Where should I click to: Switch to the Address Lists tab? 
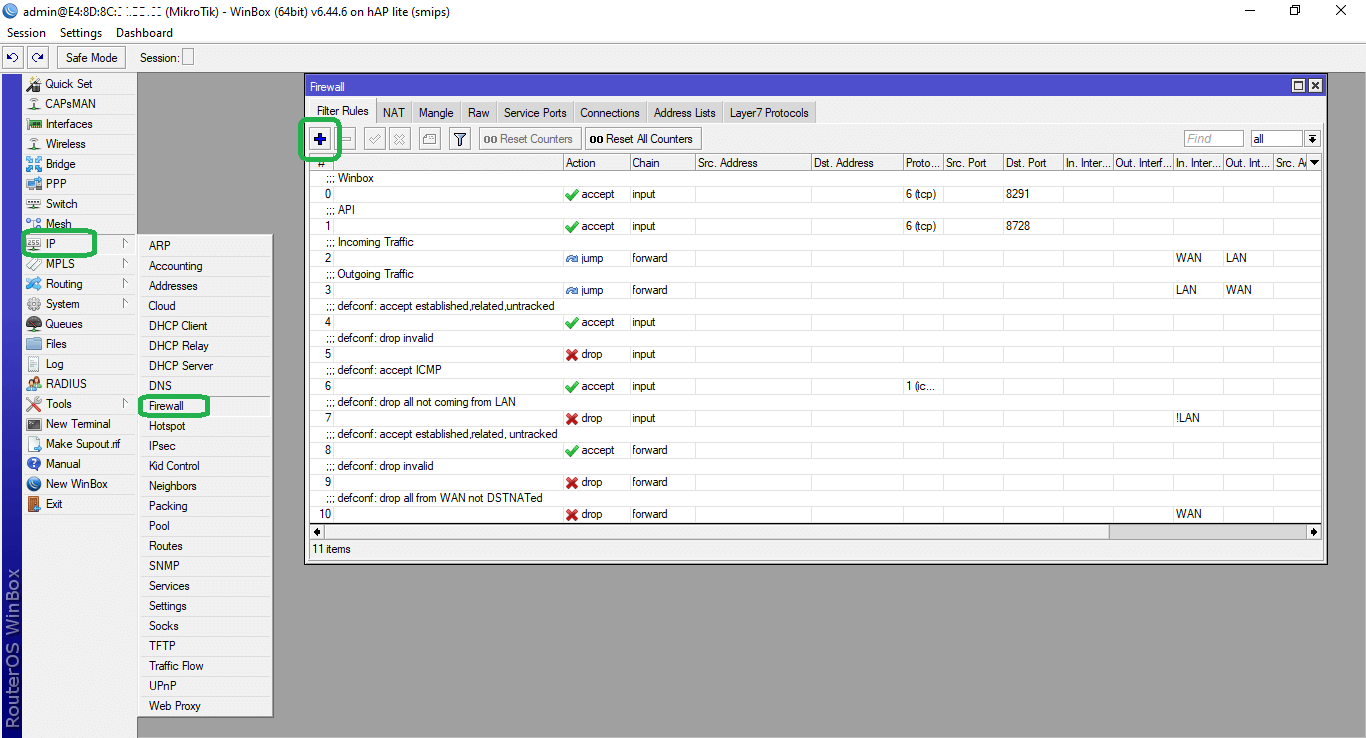(x=685, y=113)
